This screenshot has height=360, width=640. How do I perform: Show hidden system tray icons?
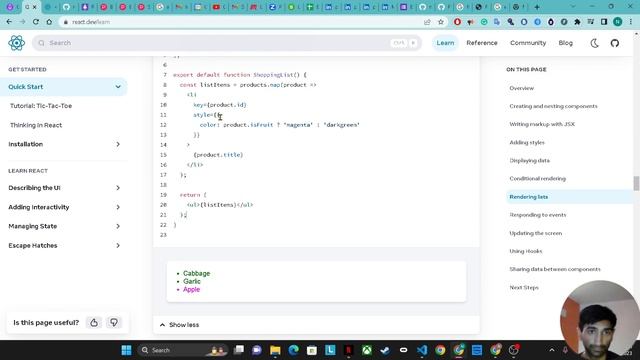tap(552, 350)
